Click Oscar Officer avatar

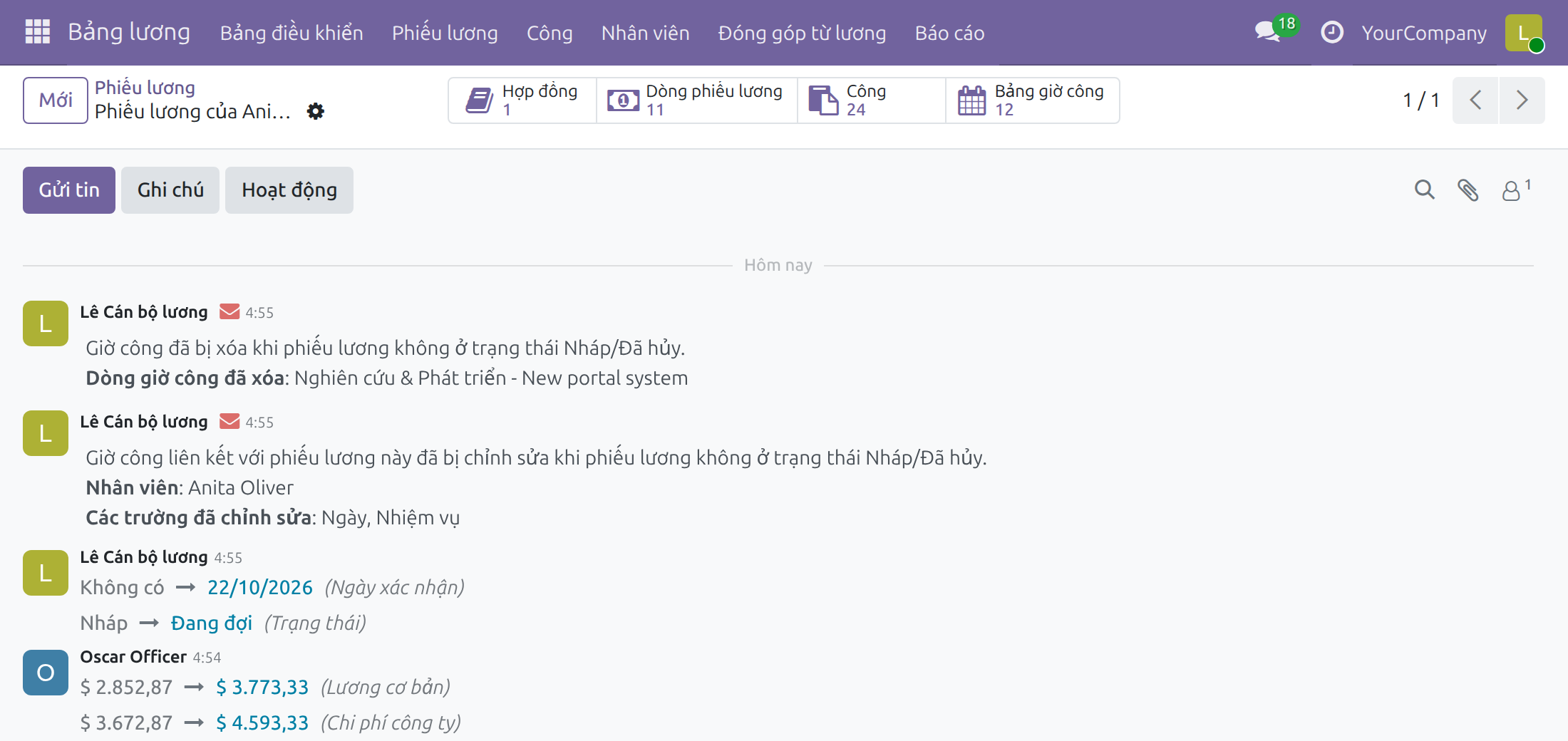(x=46, y=672)
